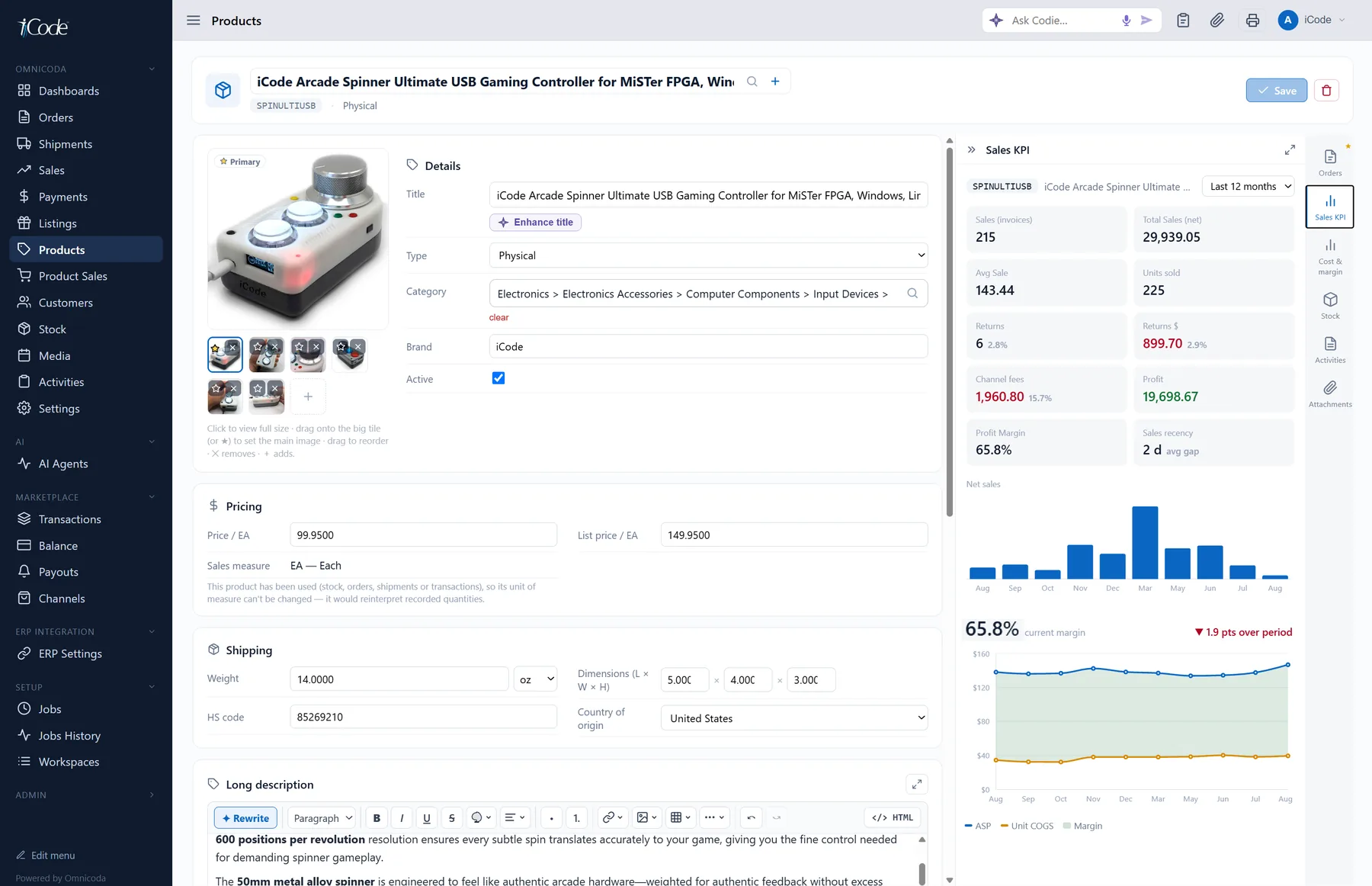The image size is (1372, 886).
Task: Click the microphone icon in Ask Codie
Action: (x=1126, y=21)
